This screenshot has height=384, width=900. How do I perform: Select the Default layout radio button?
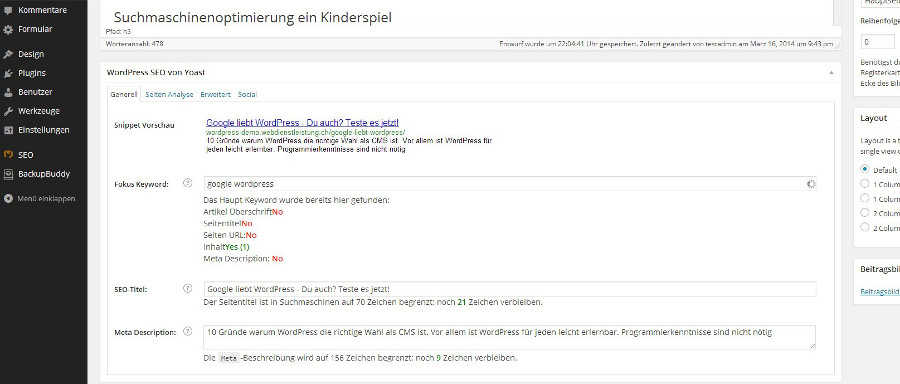click(865, 170)
